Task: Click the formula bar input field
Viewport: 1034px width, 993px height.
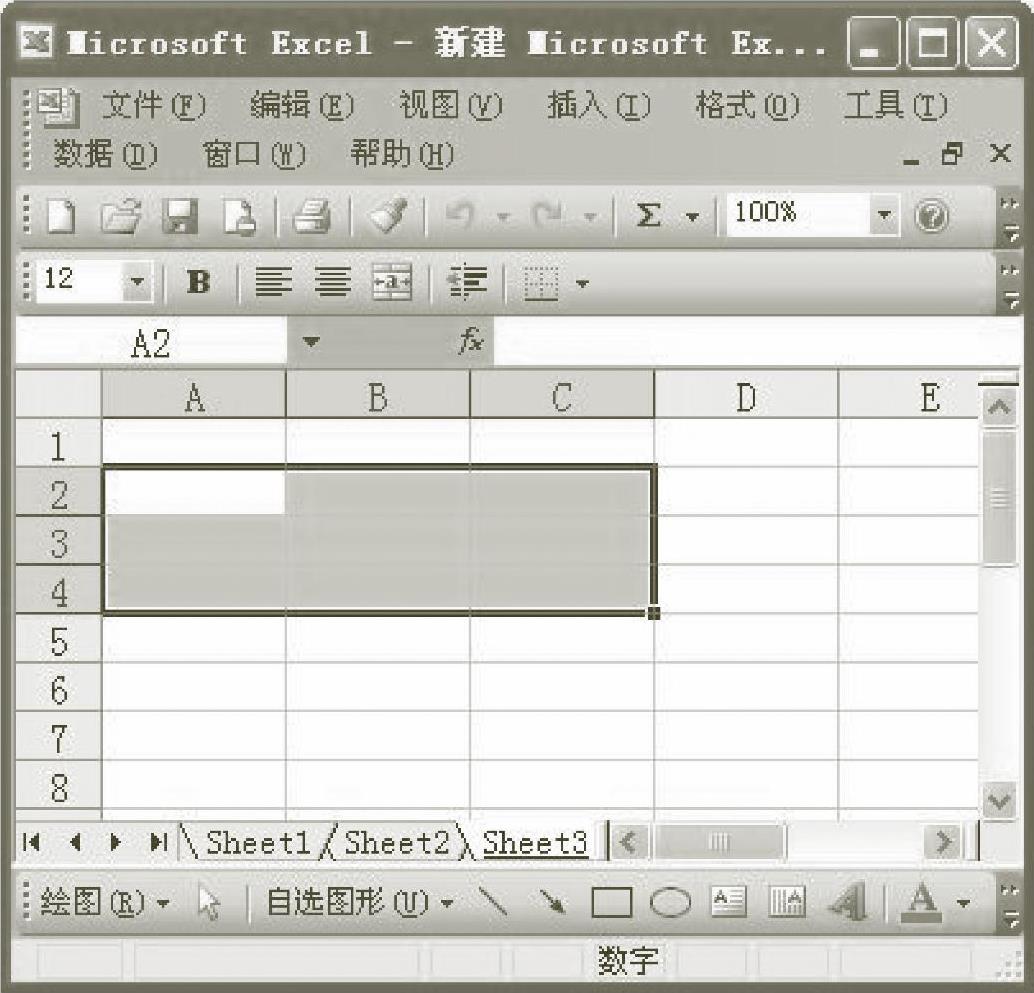Action: click(x=756, y=342)
